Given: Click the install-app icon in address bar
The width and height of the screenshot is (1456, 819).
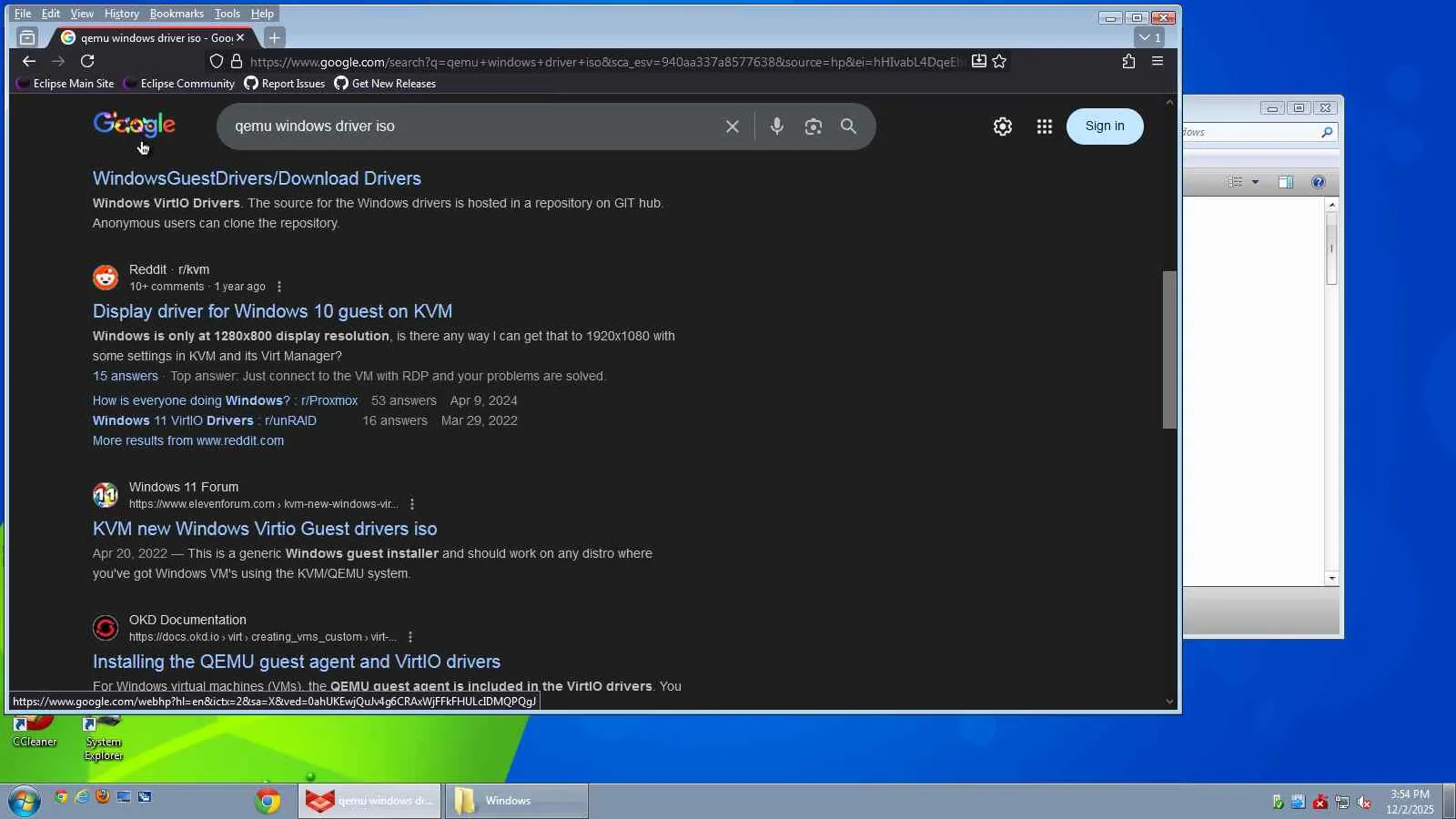Looking at the screenshot, I should coord(979,61).
